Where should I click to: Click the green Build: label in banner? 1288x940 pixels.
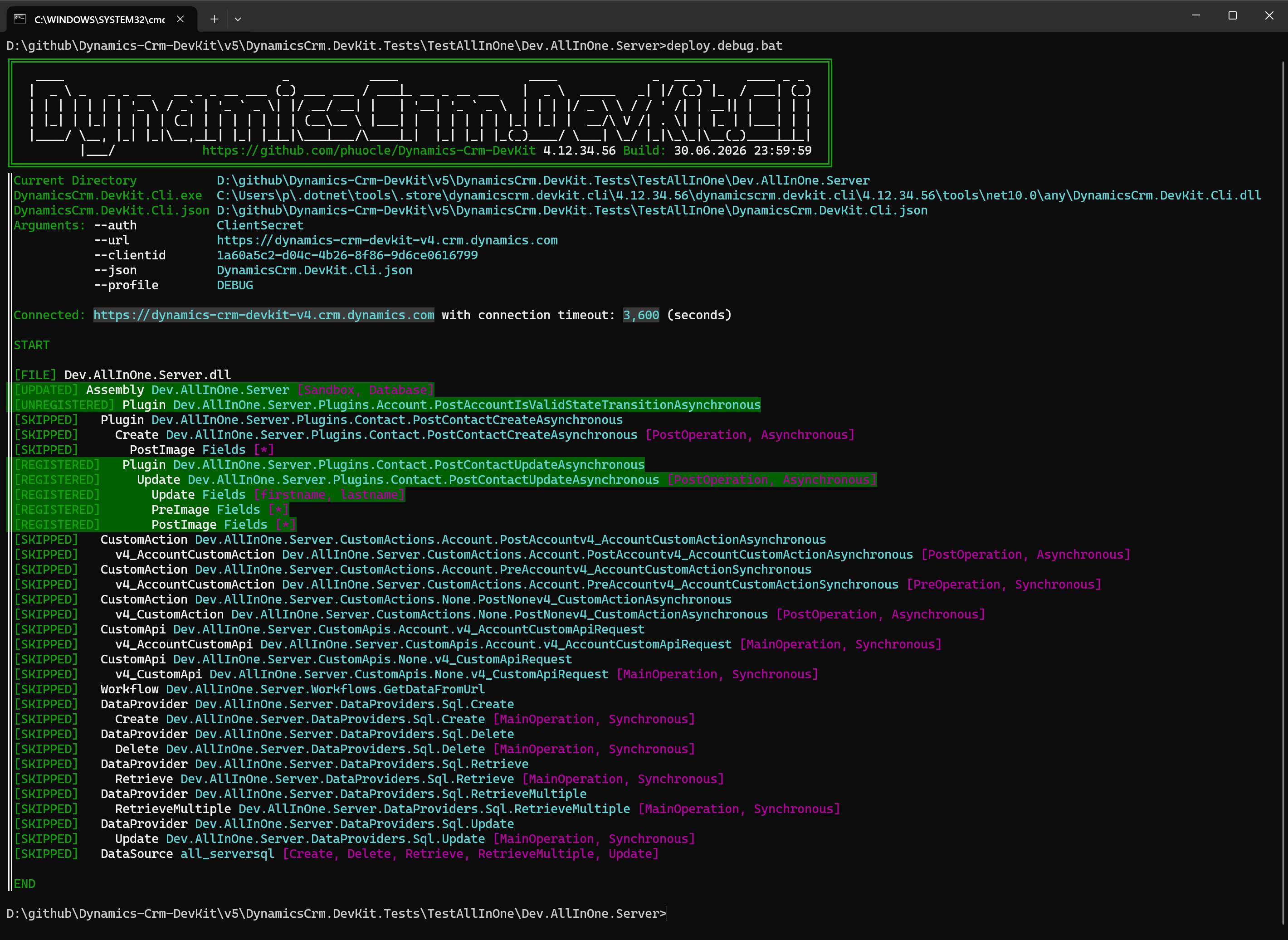point(644,150)
